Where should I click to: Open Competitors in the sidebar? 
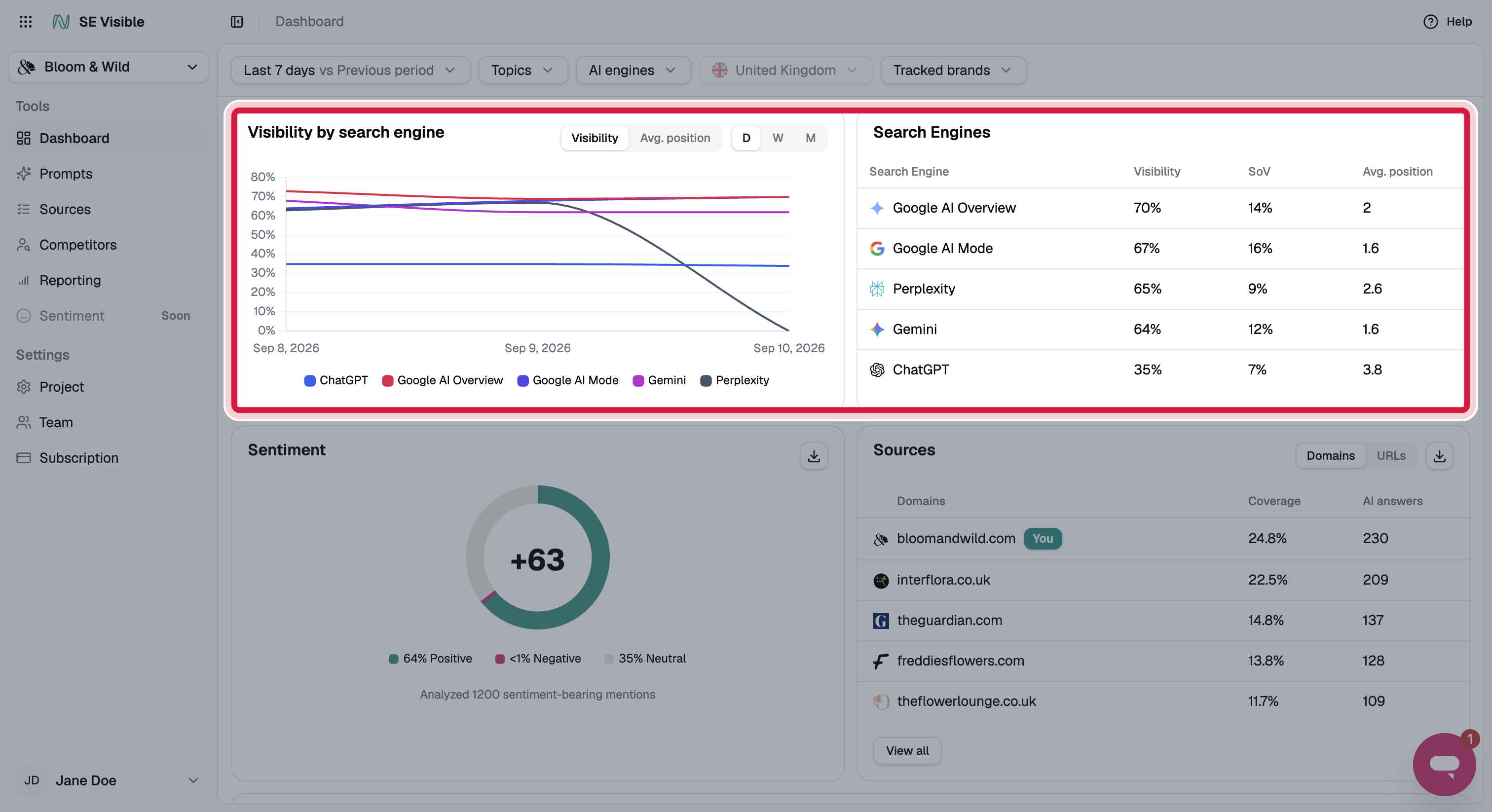(109, 244)
